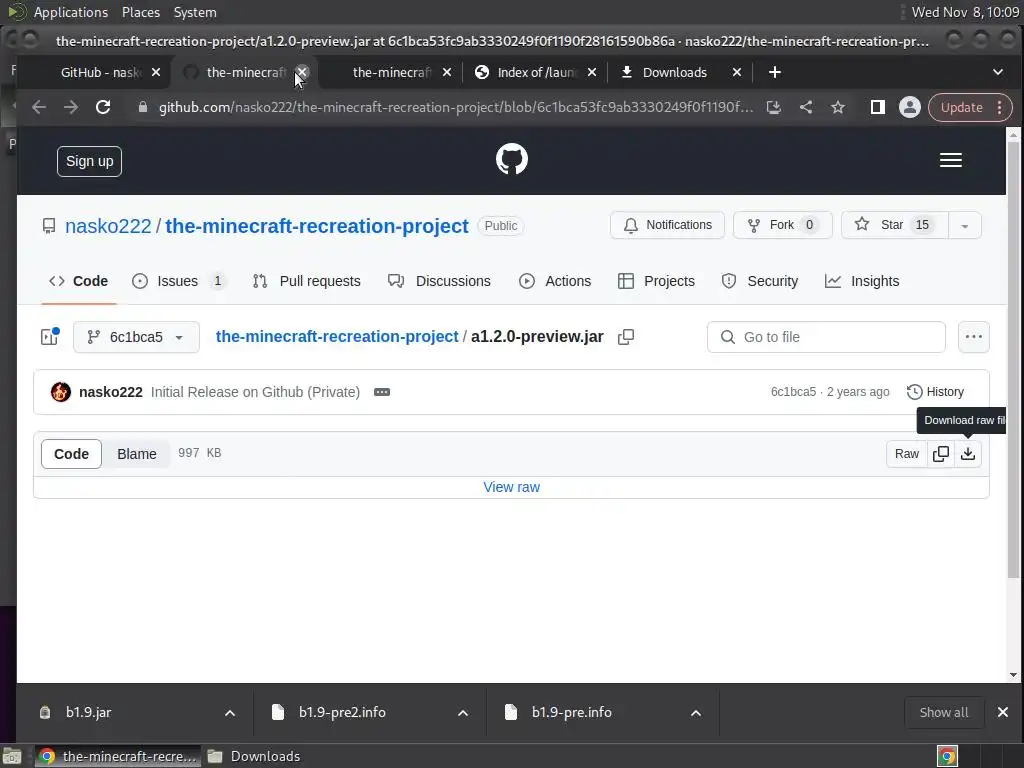Click the address bar URL
Image resolution: width=1024 pixels, height=768 pixels.
pos(456,107)
